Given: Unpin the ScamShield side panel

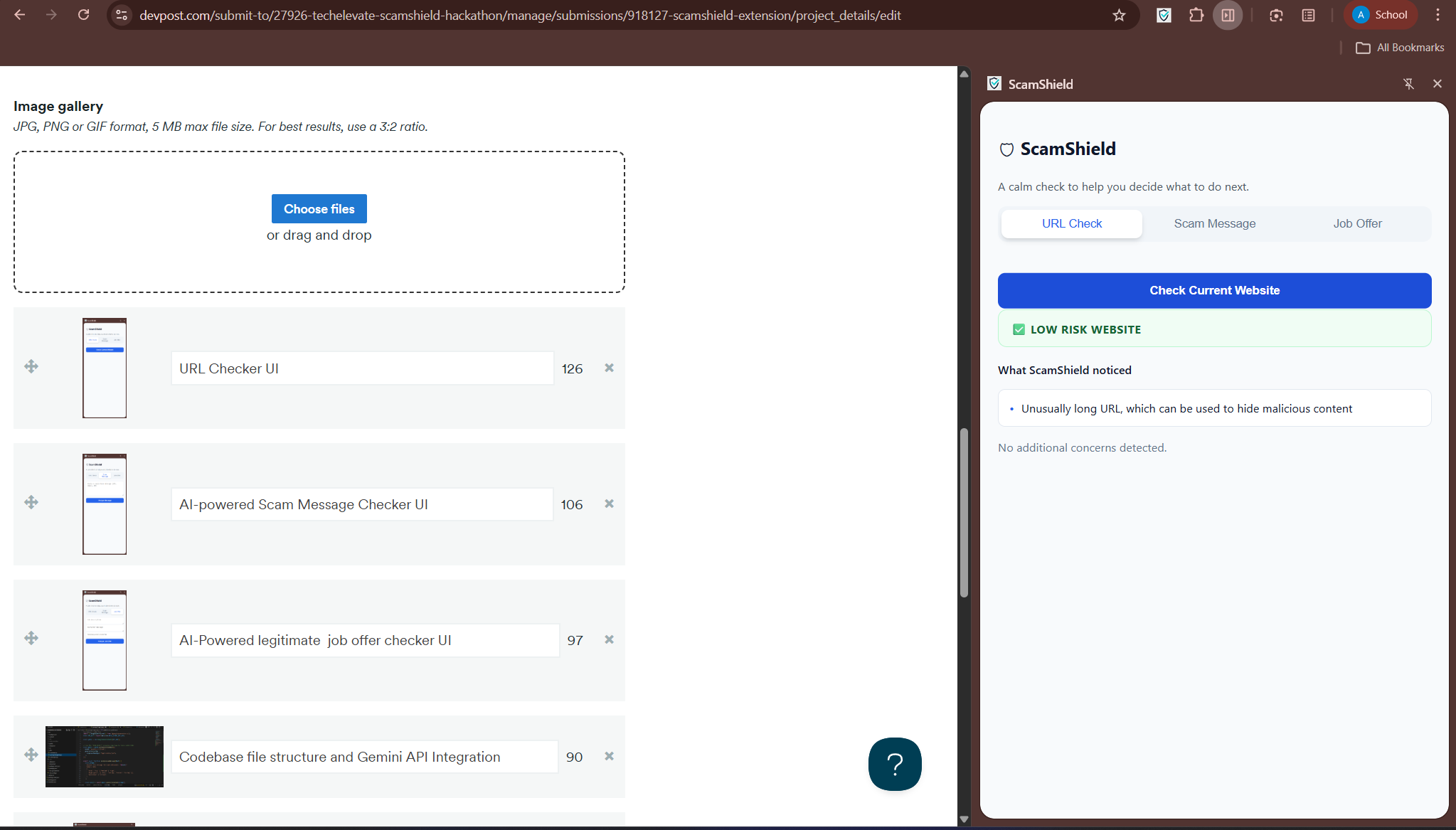Looking at the screenshot, I should [1408, 84].
